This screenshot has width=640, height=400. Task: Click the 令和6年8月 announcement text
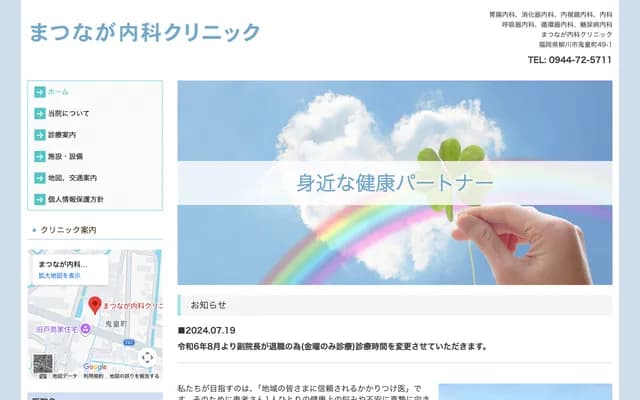pos(332,347)
